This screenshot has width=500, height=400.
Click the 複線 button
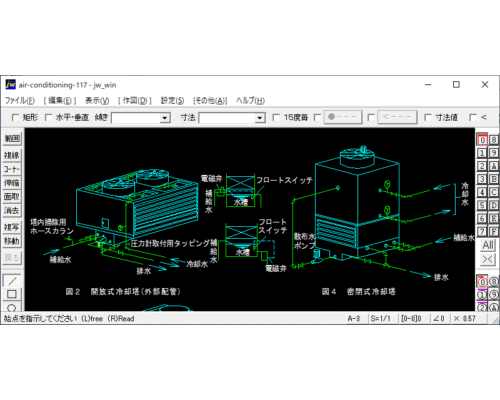12,155
